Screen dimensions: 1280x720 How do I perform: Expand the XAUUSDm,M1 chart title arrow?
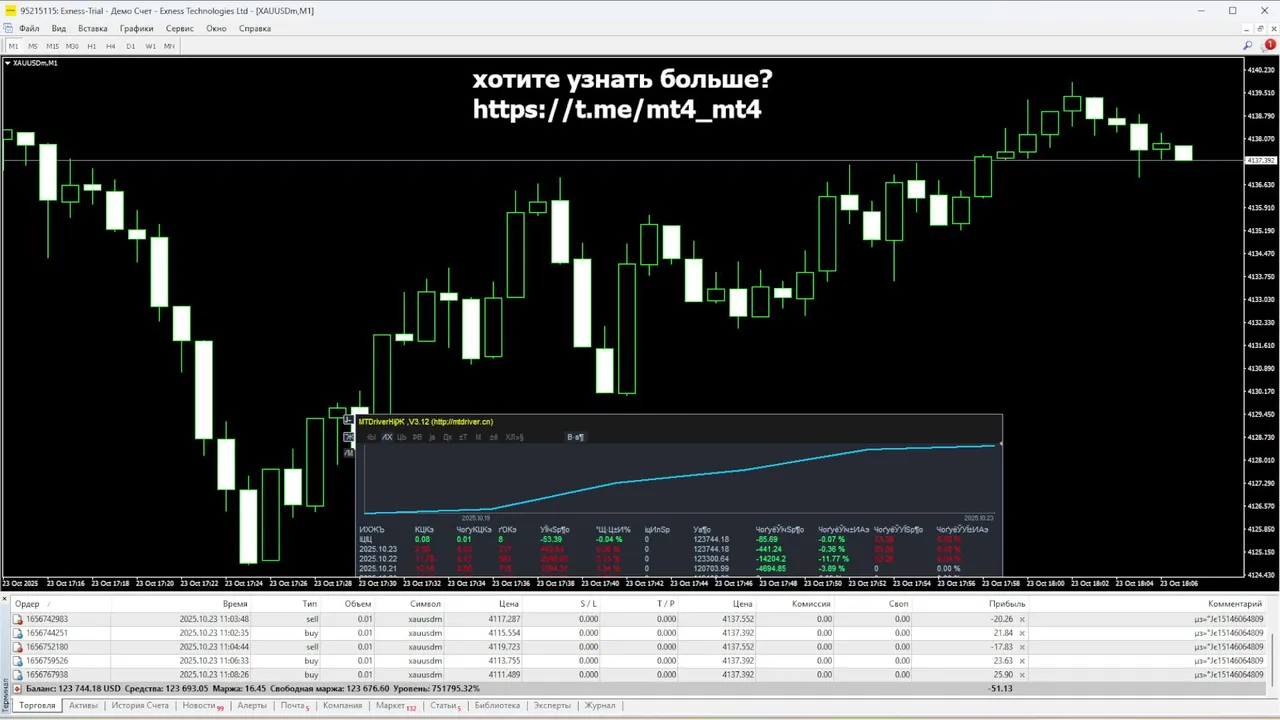pos(8,63)
